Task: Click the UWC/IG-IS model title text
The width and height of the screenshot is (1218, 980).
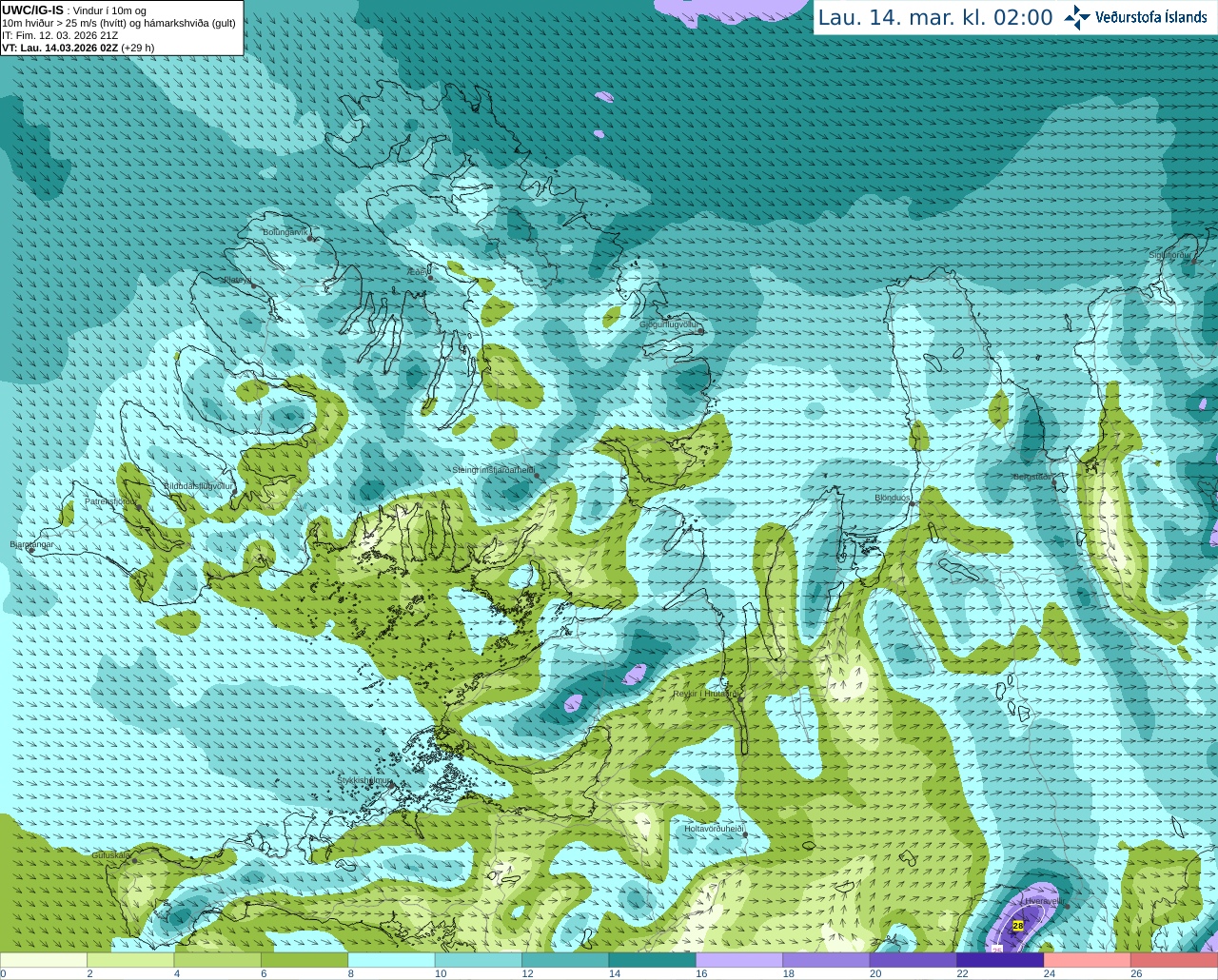Action: (x=32, y=10)
